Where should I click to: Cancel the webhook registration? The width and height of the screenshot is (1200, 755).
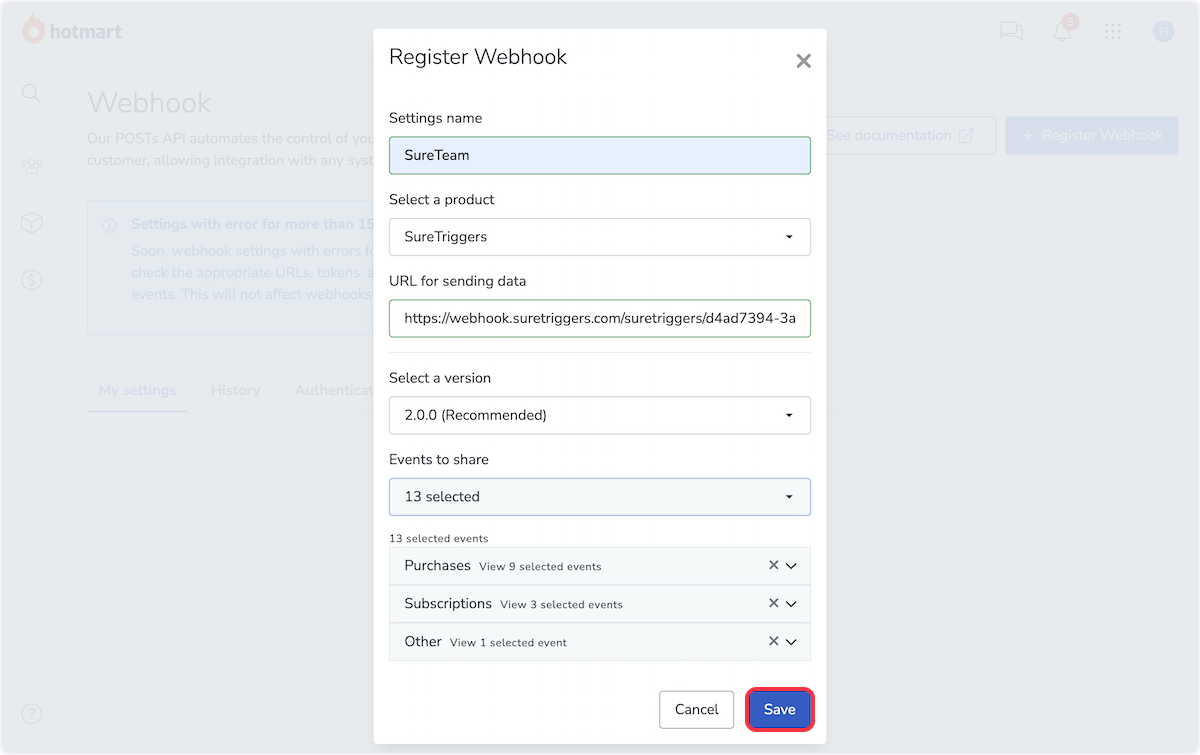(696, 709)
